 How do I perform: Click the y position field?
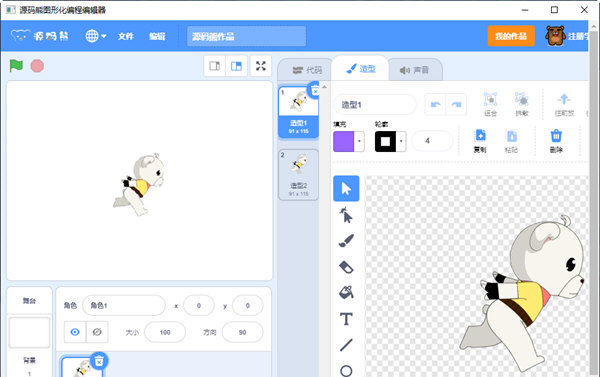click(x=248, y=305)
